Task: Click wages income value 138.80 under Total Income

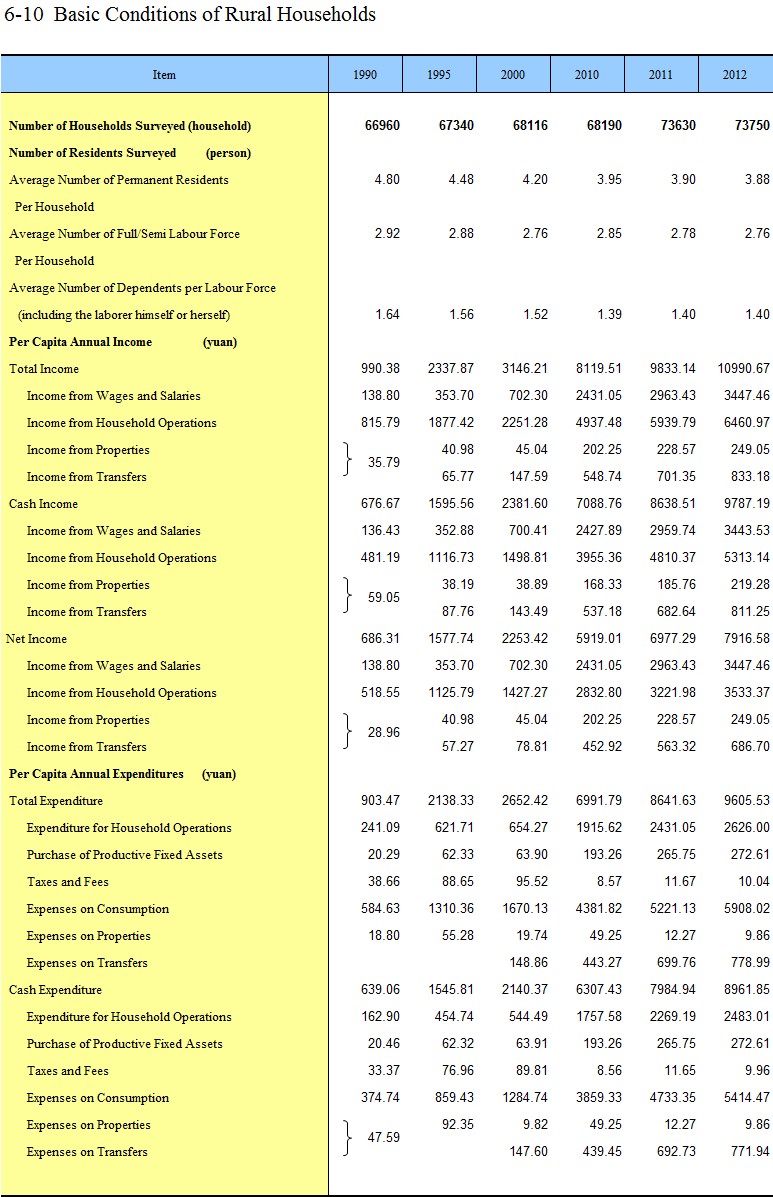Action: pyautogui.click(x=380, y=395)
